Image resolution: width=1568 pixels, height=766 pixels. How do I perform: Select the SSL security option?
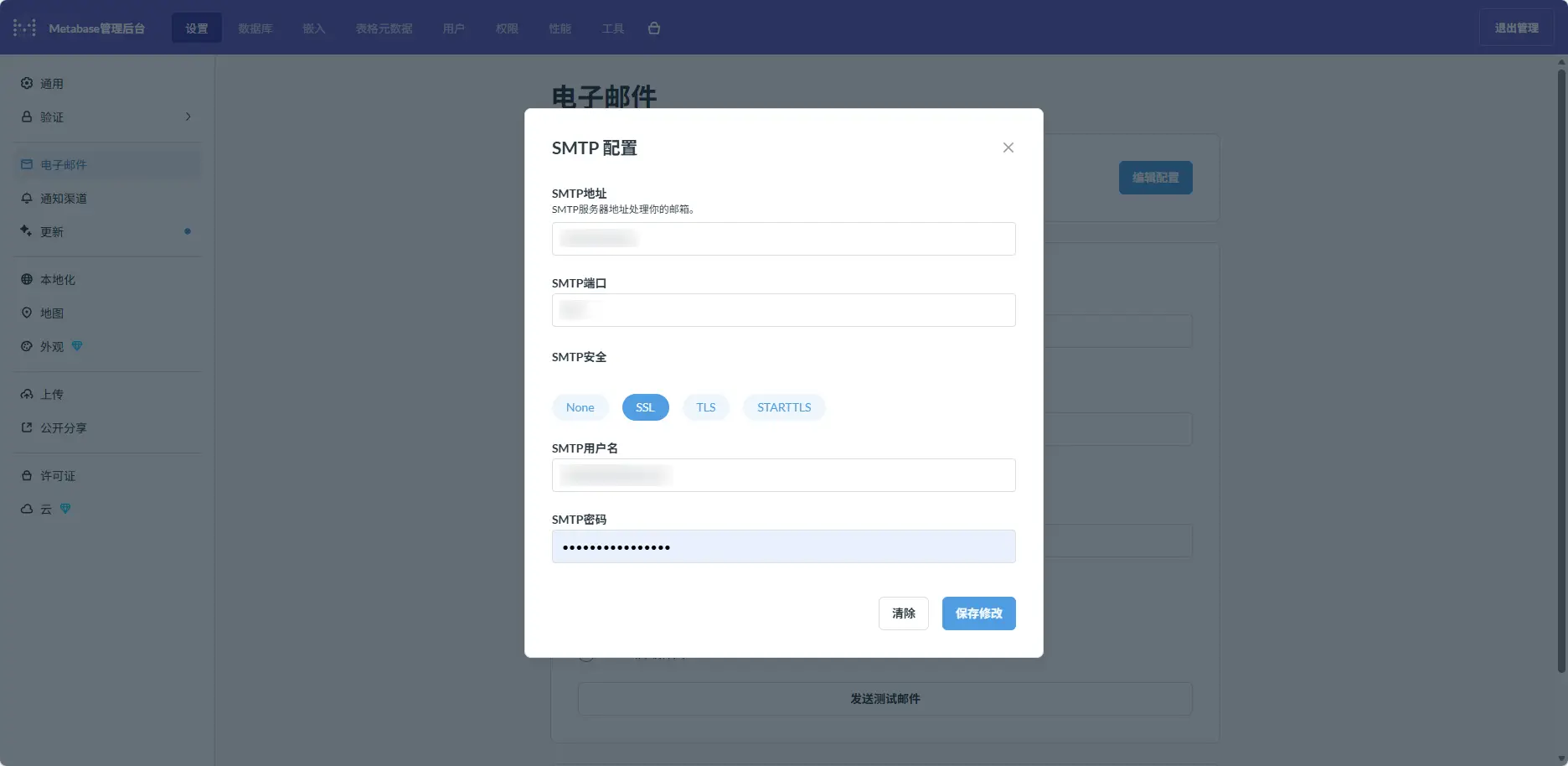coord(645,407)
